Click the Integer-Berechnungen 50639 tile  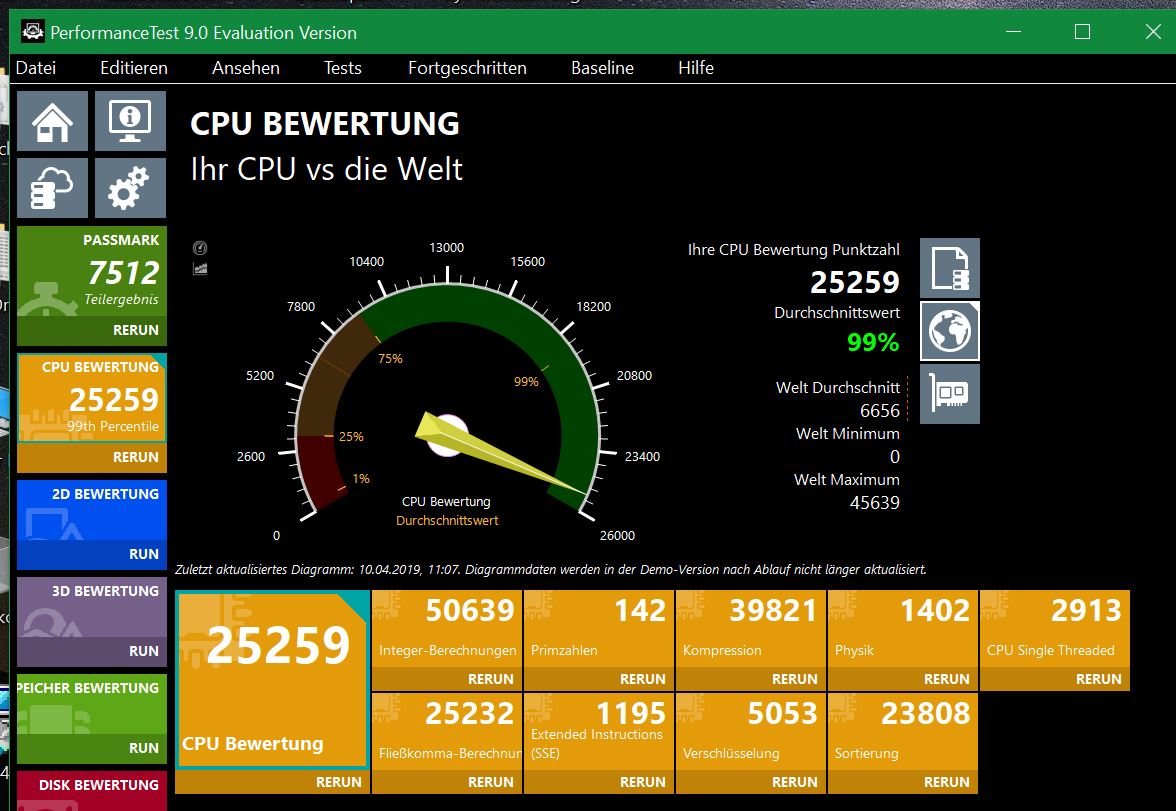click(x=447, y=629)
